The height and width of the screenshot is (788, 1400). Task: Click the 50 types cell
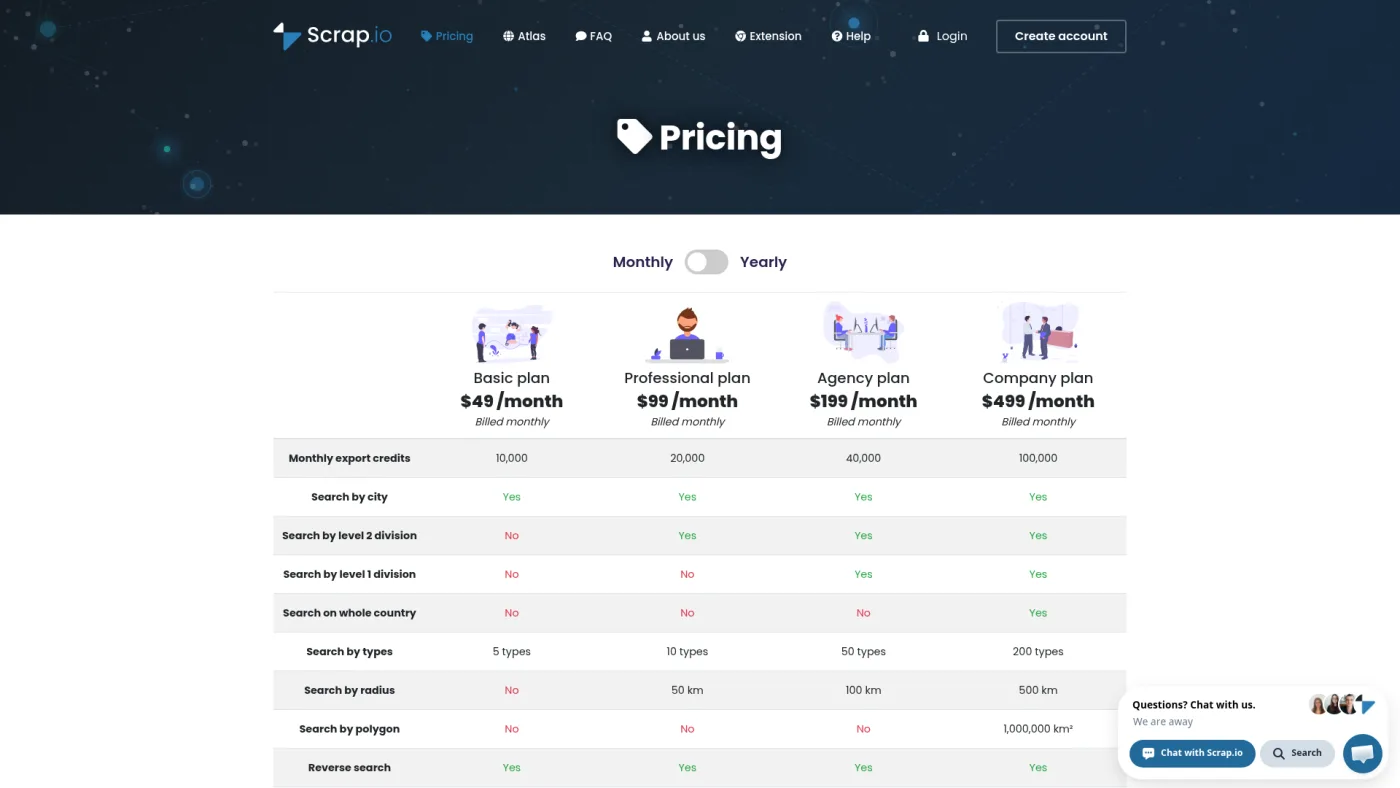click(x=863, y=652)
